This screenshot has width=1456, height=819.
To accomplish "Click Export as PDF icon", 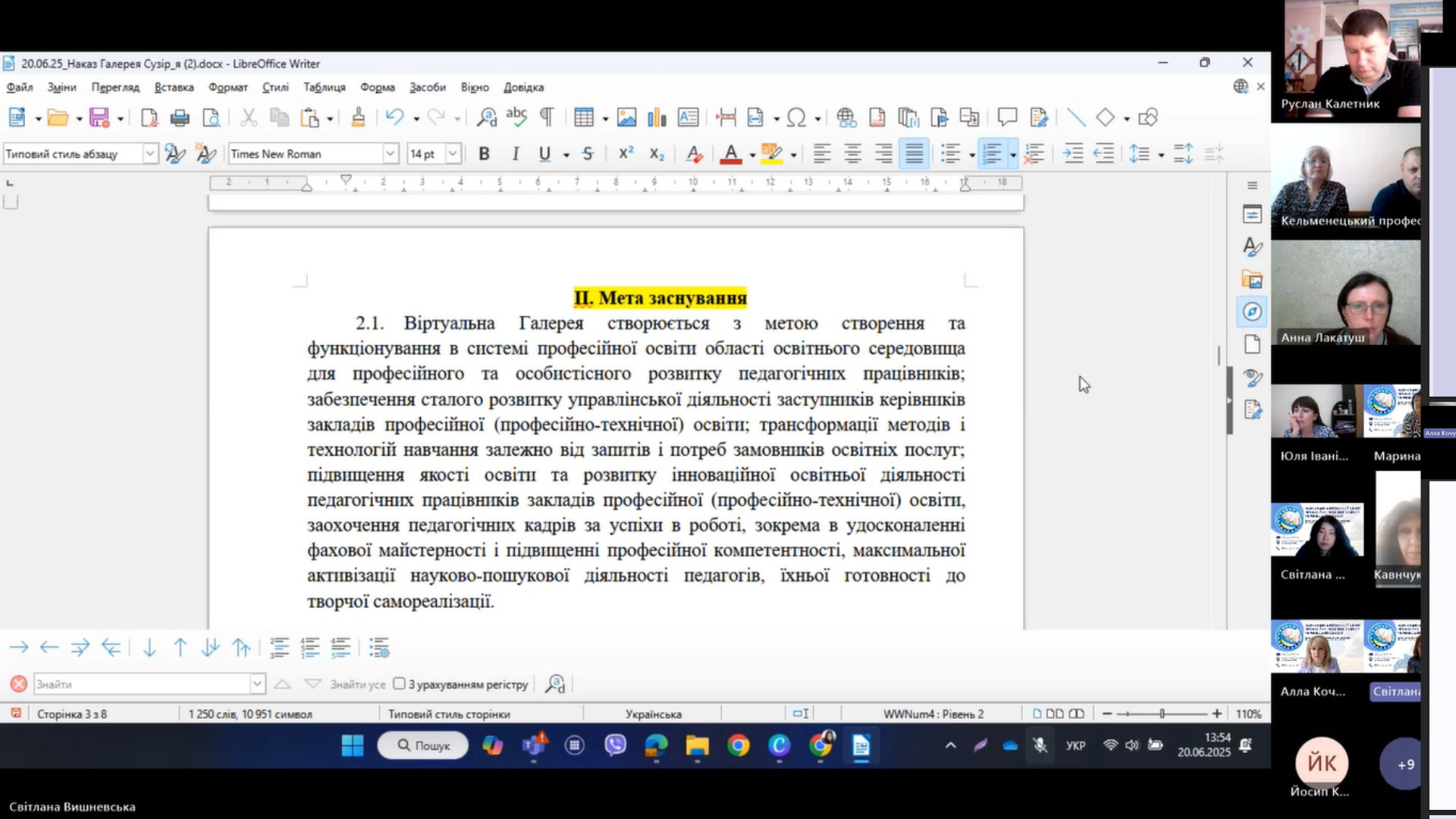I will click(149, 118).
